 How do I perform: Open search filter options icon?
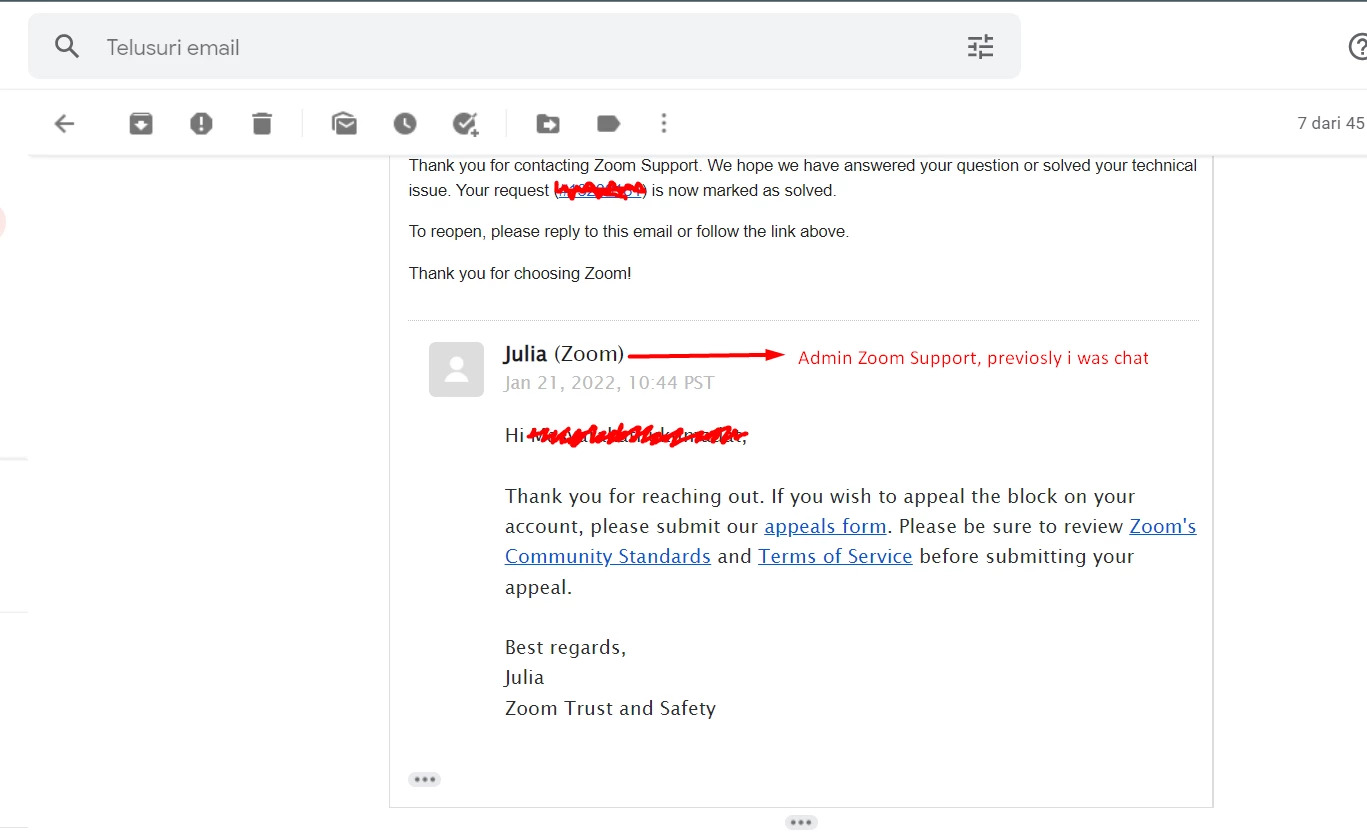pos(980,46)
